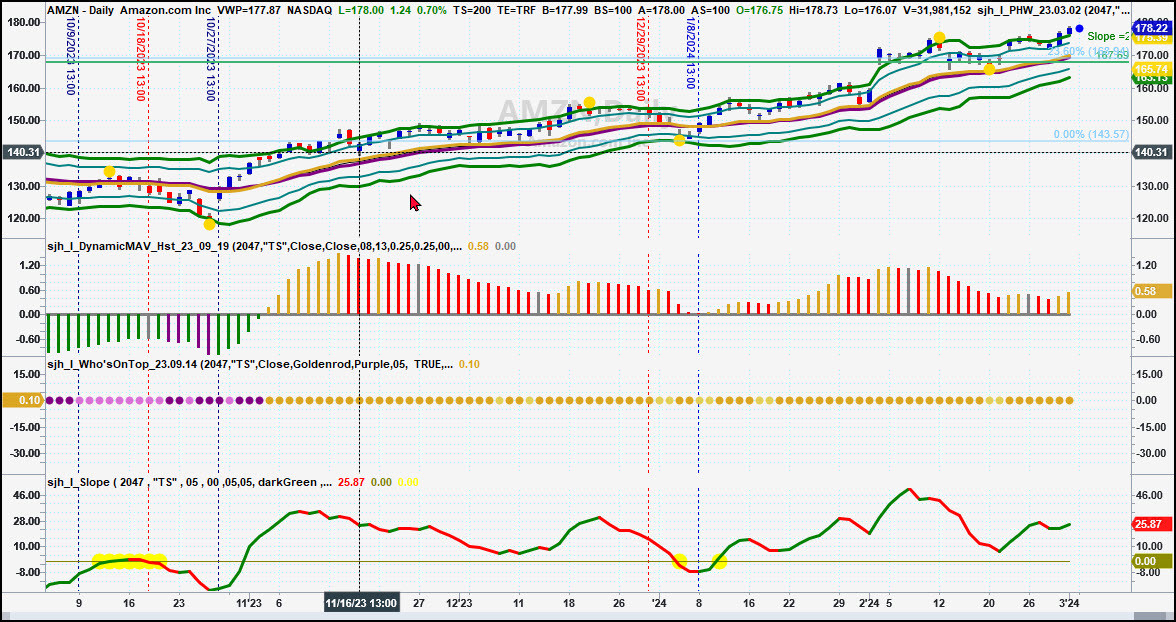Click the right-side 140.31 price axis marker
Viewport: 1176px width, 622px height.
coord(1153,152)
